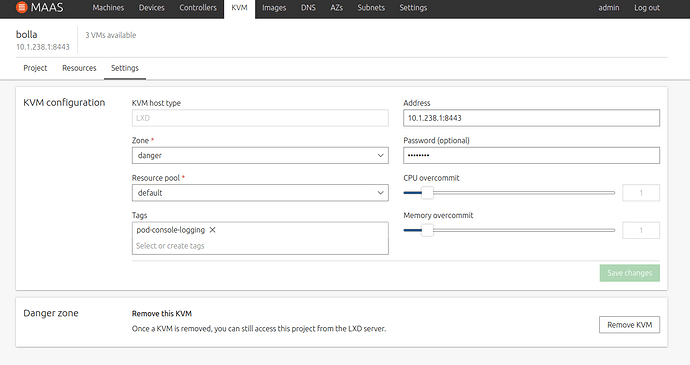Click the 3 VMs available text

[x=110, y=35]
